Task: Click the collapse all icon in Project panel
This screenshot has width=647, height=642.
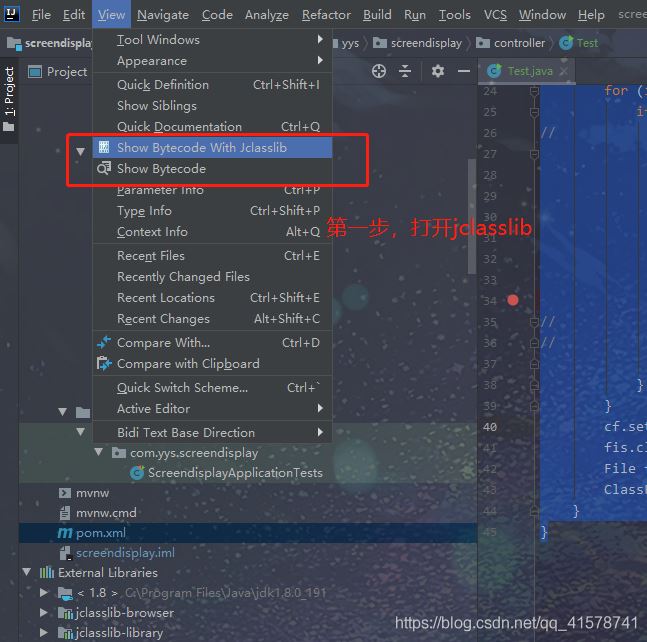Action: tap(405, 71)
